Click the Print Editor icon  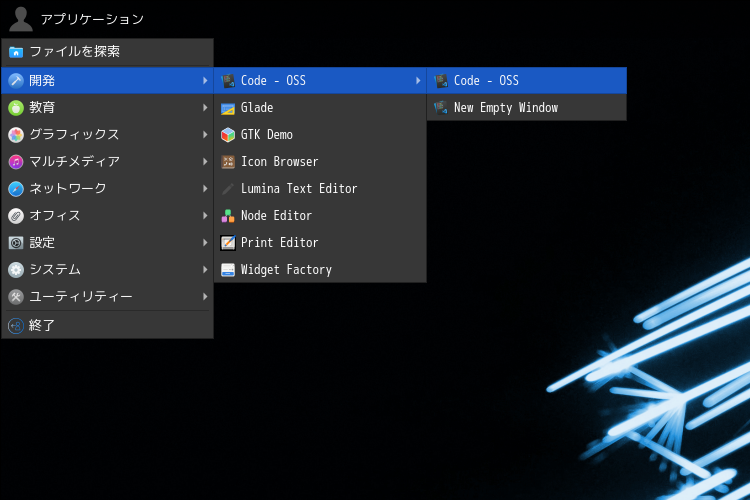(228, 243)
